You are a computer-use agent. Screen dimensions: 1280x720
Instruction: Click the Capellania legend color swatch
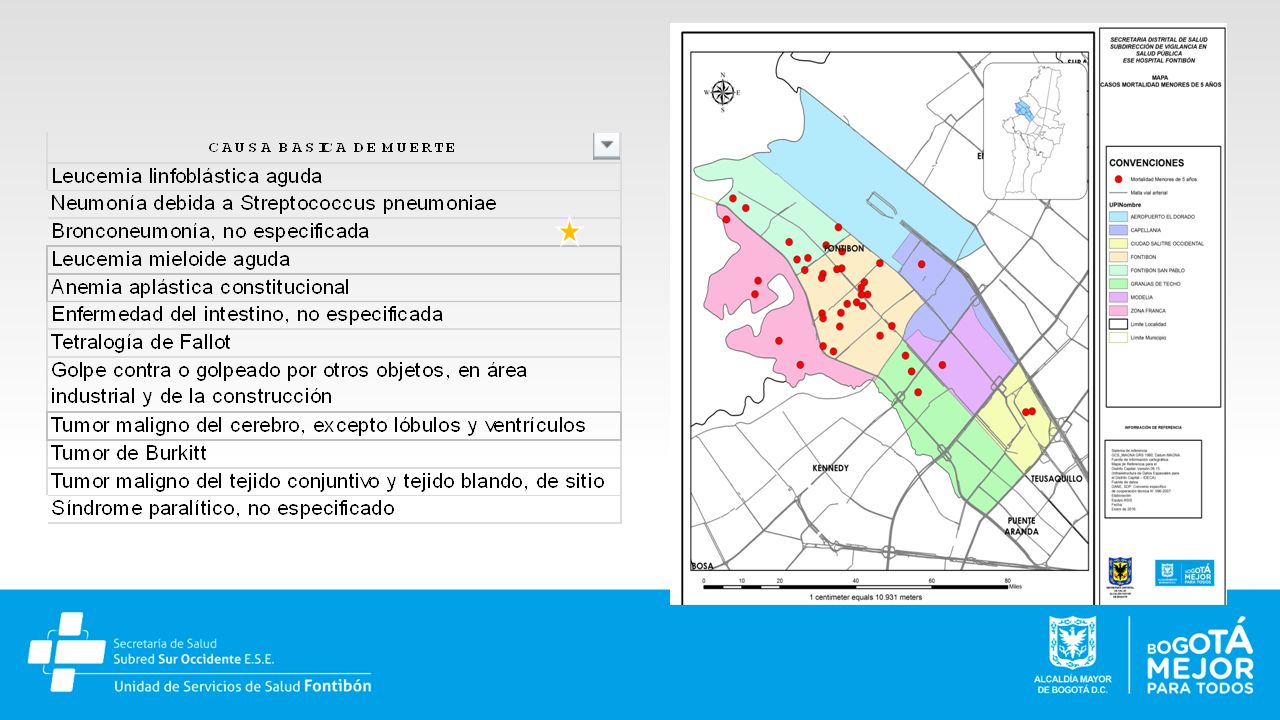(x=1117, y=230)
